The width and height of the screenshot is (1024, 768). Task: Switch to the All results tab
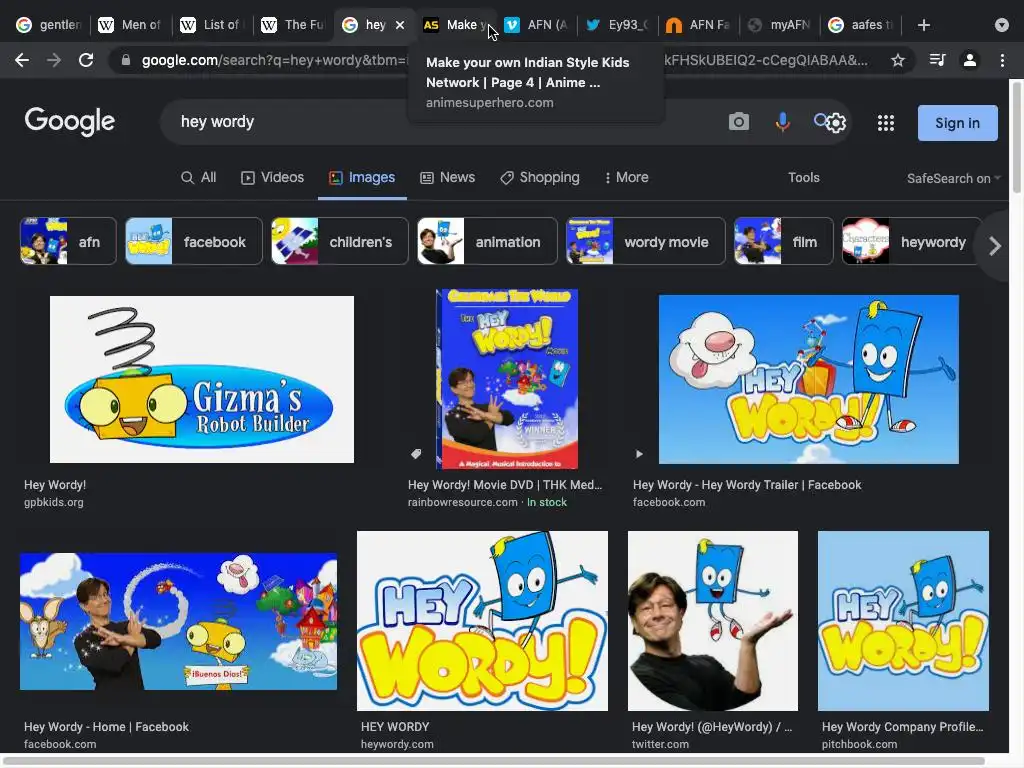199,178
